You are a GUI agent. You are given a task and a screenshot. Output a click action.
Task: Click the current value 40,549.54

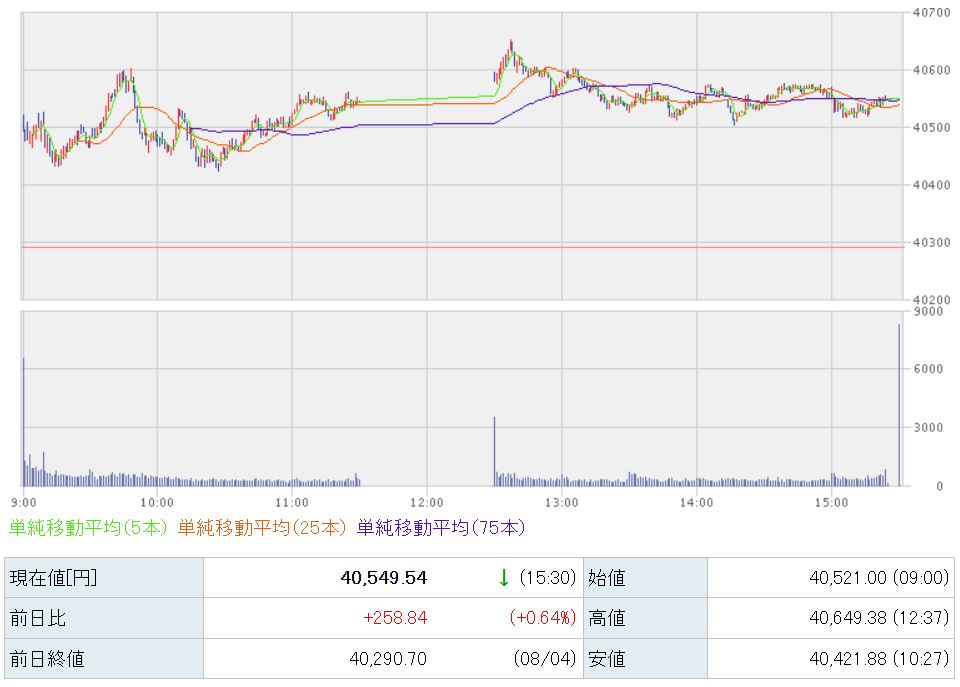(x=384, y=577)
